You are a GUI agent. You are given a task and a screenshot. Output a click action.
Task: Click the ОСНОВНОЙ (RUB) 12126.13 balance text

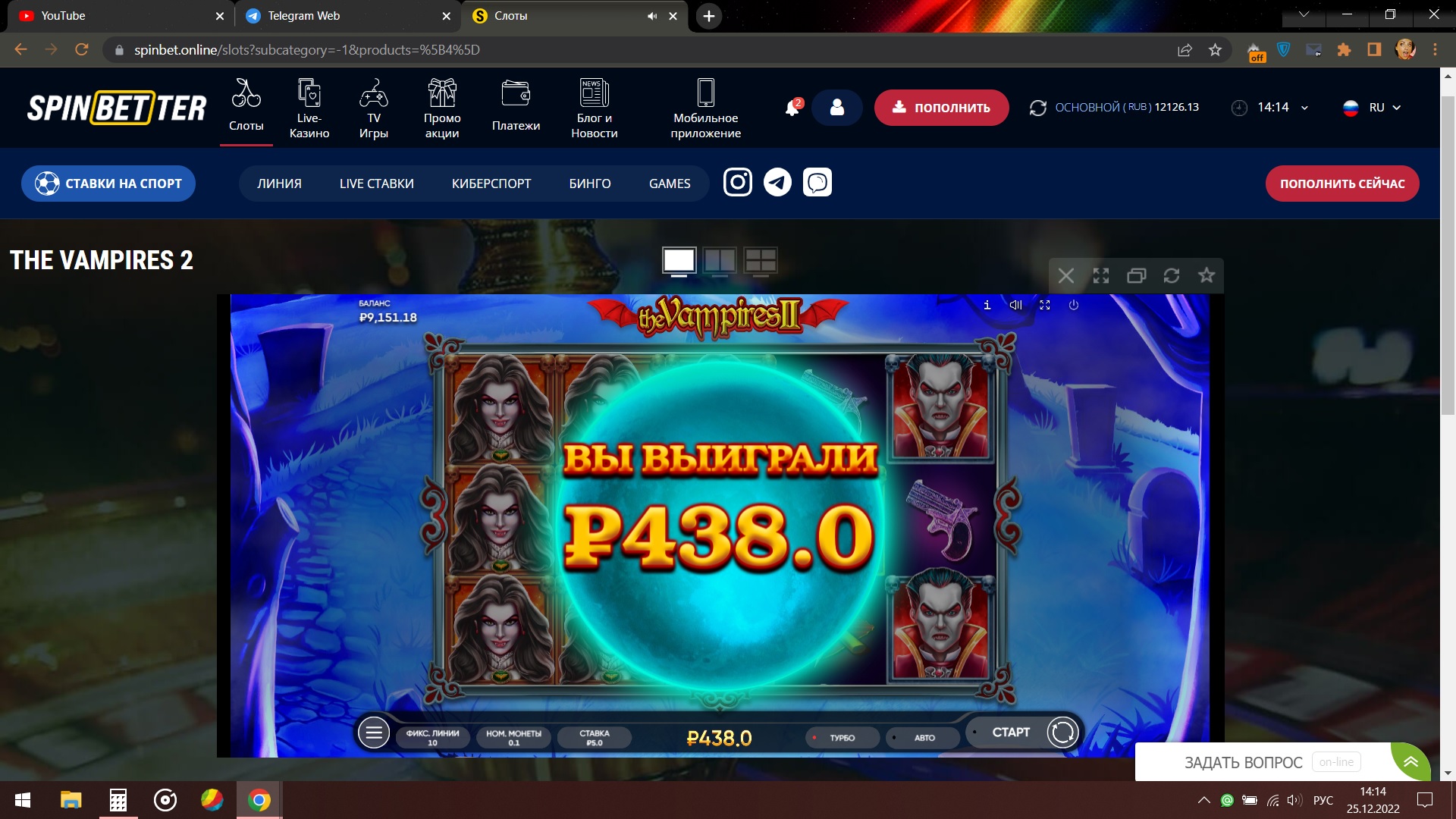coord(1127,108)
